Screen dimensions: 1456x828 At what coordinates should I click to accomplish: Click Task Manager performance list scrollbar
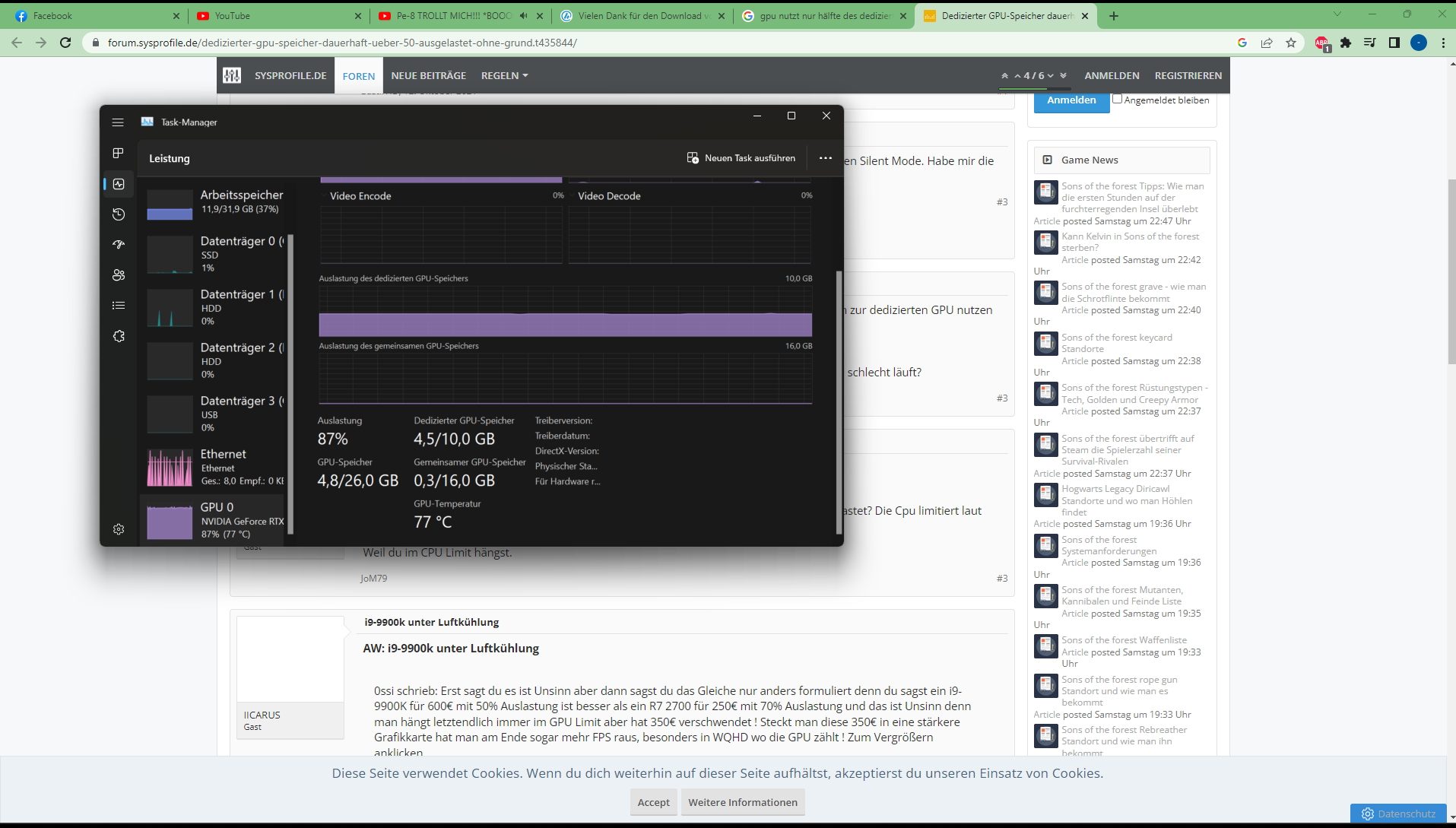pos(290,384)
